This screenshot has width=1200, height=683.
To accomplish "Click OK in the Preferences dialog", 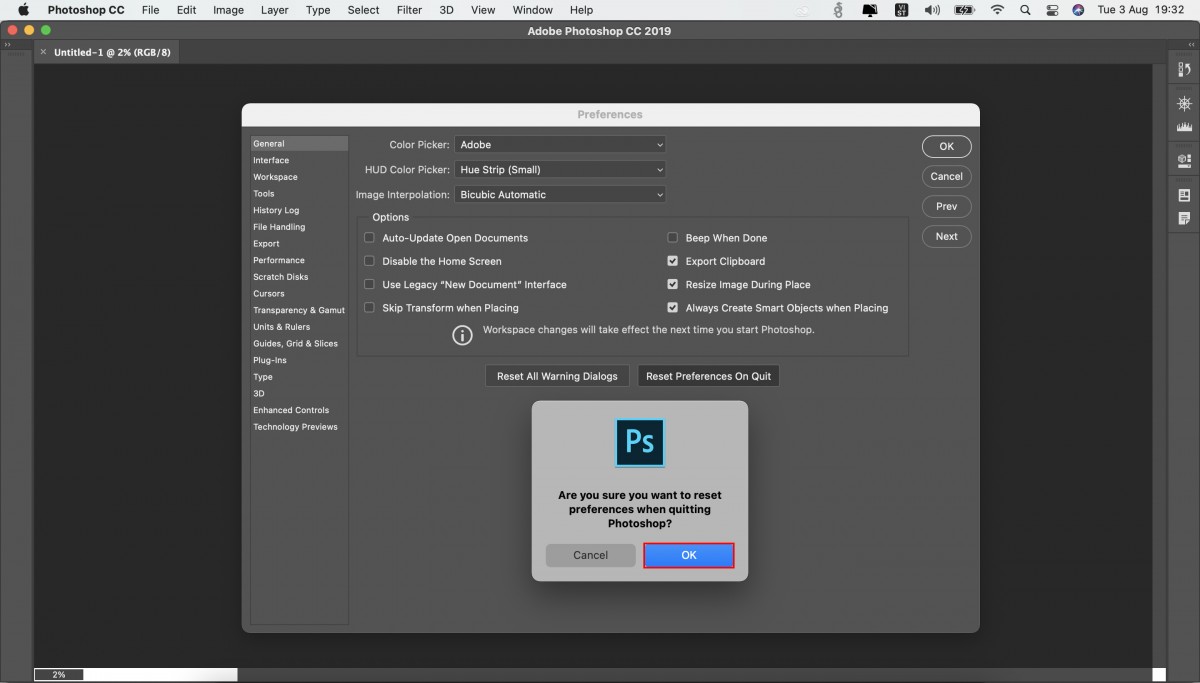I will point(947,146).
